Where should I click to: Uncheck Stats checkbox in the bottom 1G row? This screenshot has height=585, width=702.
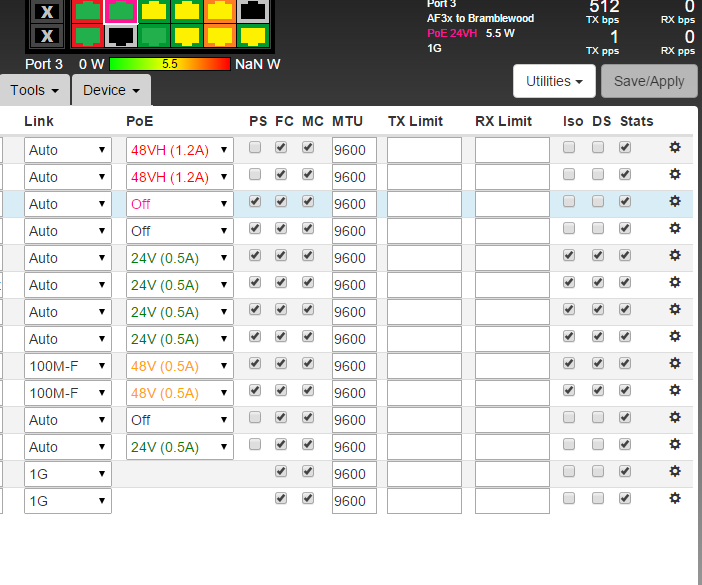[x=625, y=498]
